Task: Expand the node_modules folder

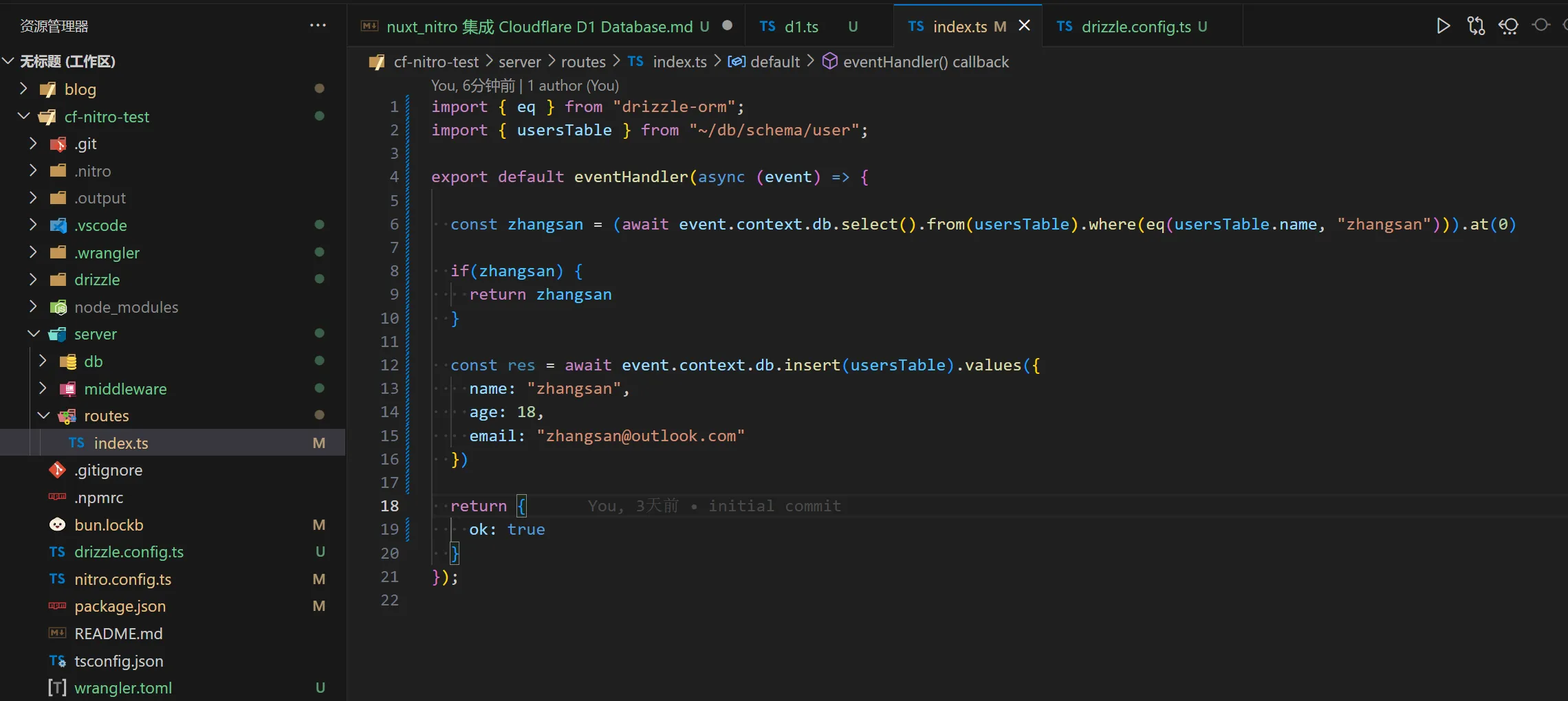Action: point(33,307)
